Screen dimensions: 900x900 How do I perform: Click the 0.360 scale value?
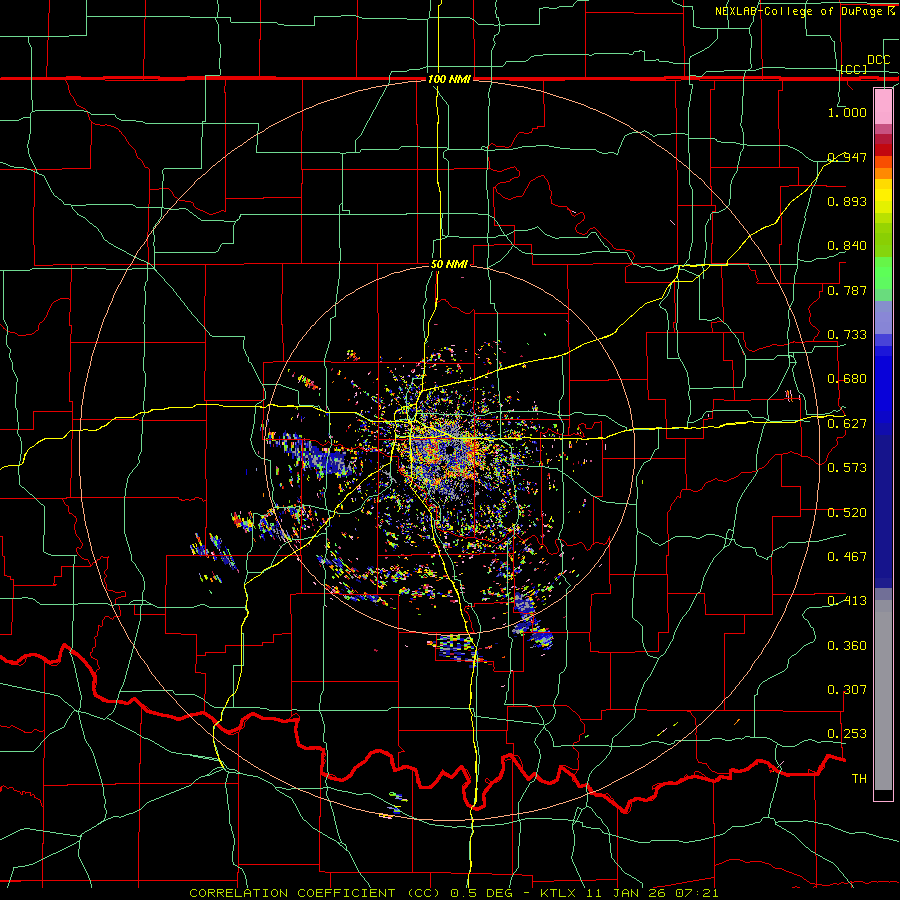point(847,646)
